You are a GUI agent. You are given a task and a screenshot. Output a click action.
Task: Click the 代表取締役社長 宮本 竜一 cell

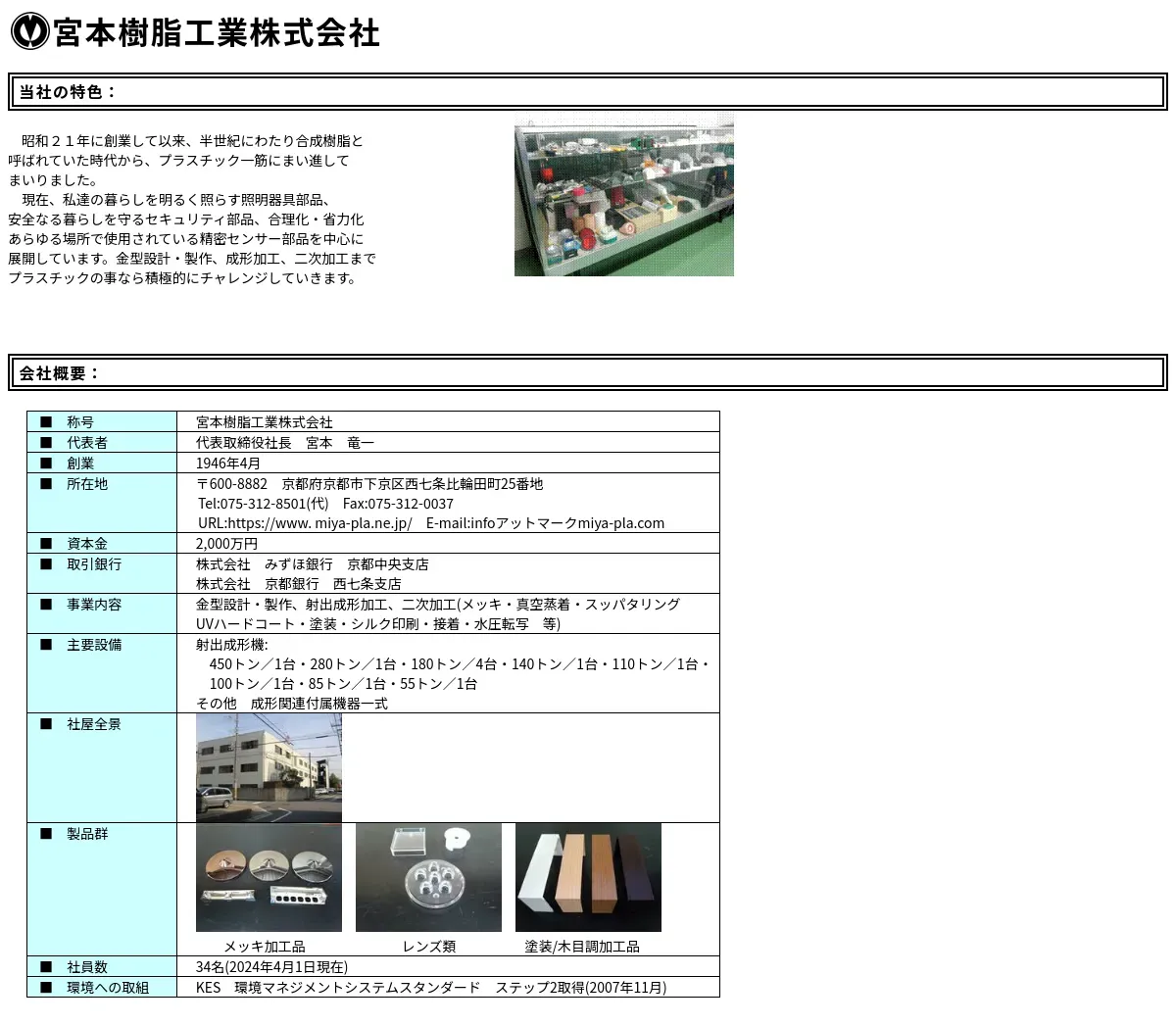click(285, 443)
